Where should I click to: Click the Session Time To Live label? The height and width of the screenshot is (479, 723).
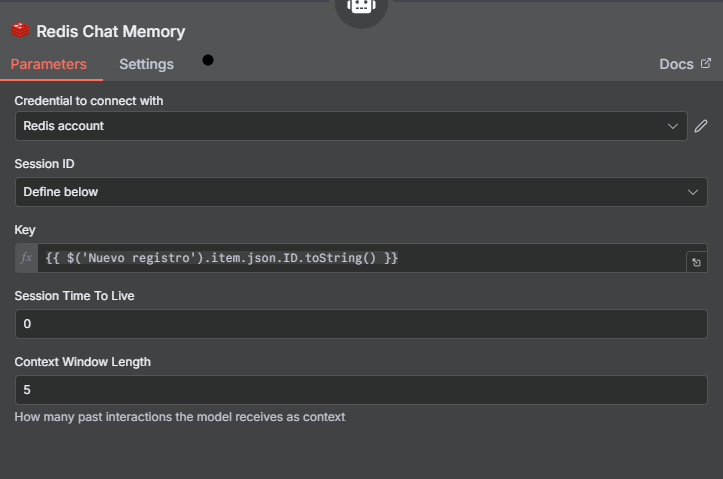click(x=74, y=296)
